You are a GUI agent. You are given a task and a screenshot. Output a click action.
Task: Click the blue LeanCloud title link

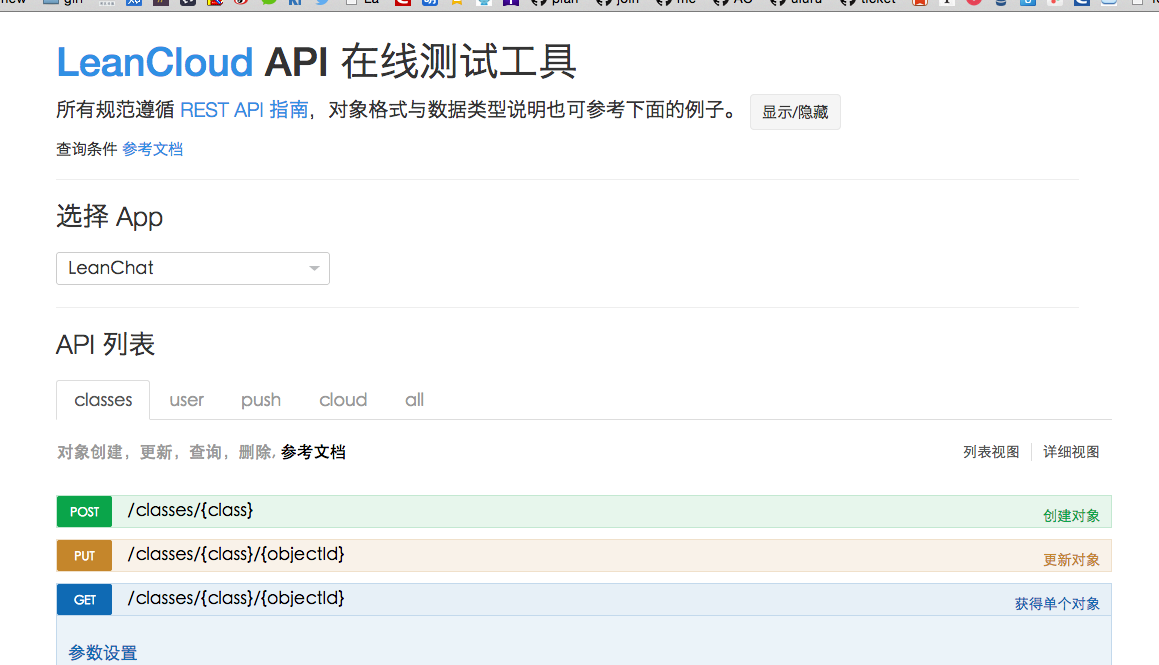[155, 62]
